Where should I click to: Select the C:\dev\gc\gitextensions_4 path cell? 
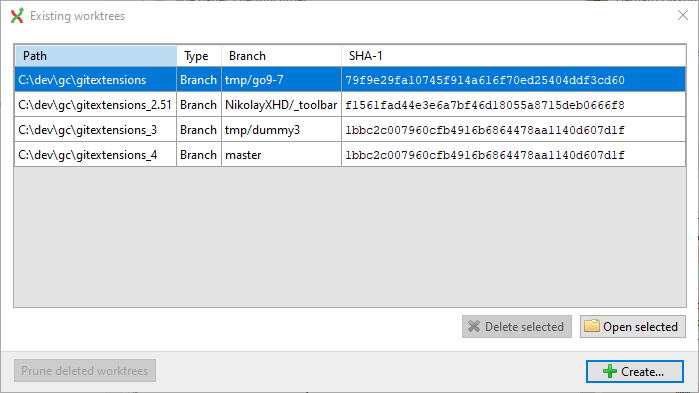tap(96, 155)
